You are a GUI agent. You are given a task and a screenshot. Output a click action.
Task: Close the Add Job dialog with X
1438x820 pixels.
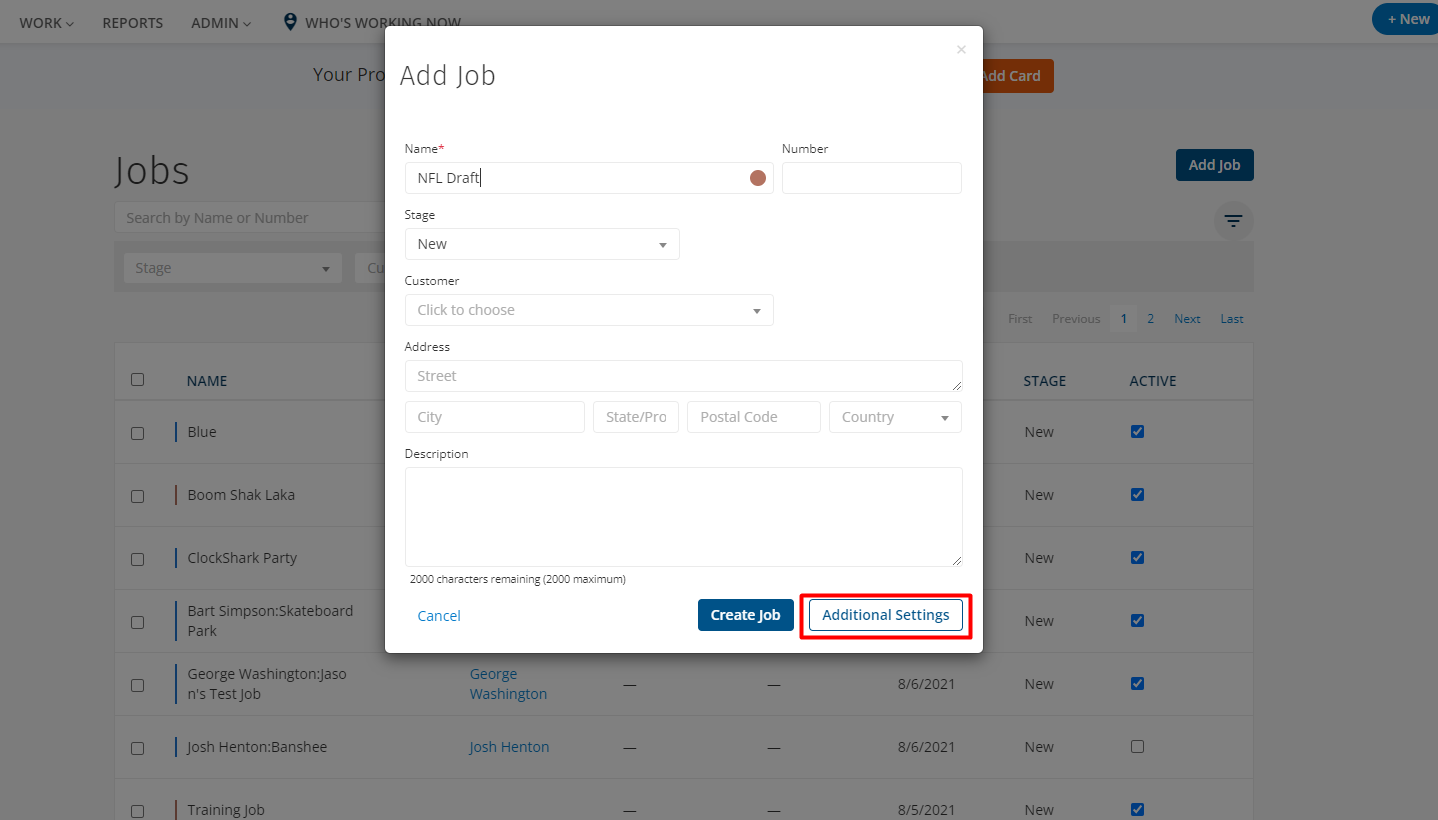point(961,49)
